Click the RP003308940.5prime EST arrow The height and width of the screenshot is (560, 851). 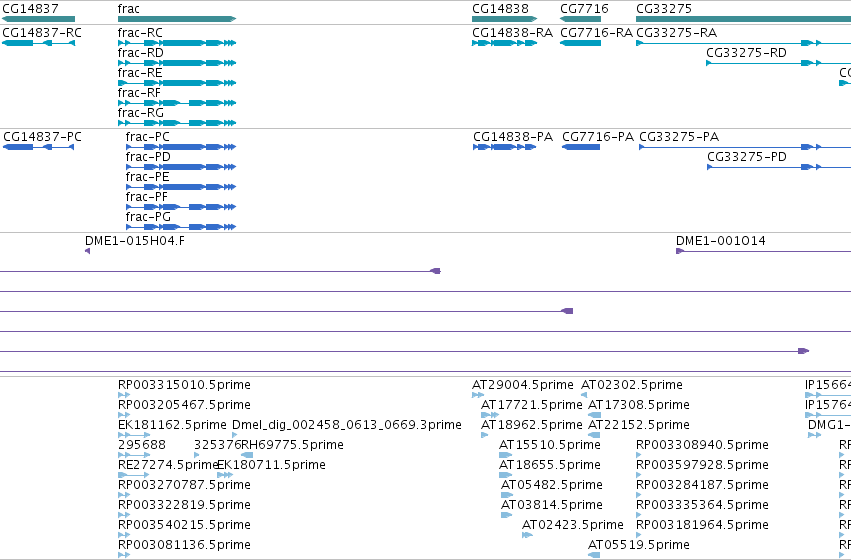(x=639, y=455)
